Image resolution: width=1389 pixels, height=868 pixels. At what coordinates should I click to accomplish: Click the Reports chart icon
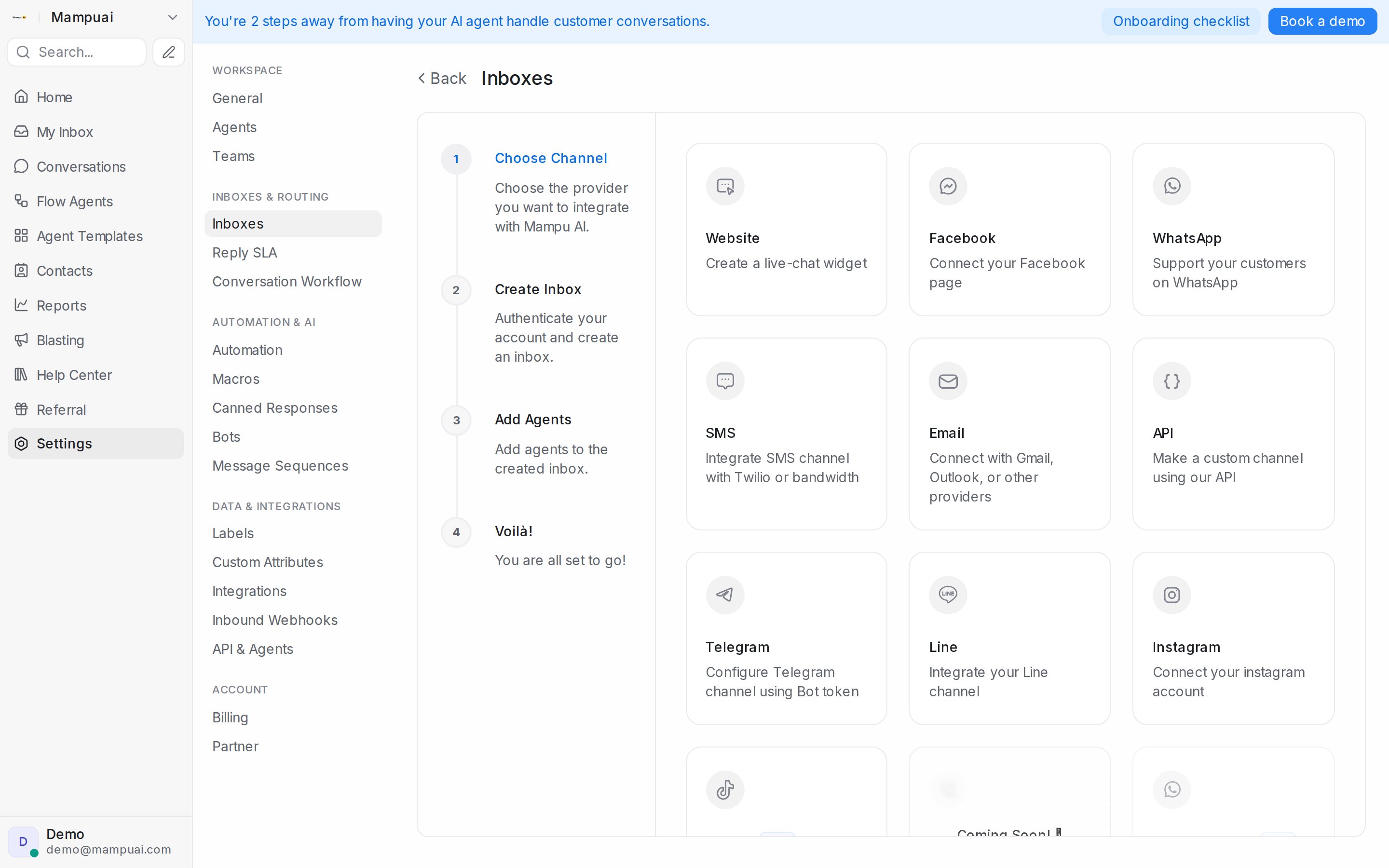click(x=21, y=305)
